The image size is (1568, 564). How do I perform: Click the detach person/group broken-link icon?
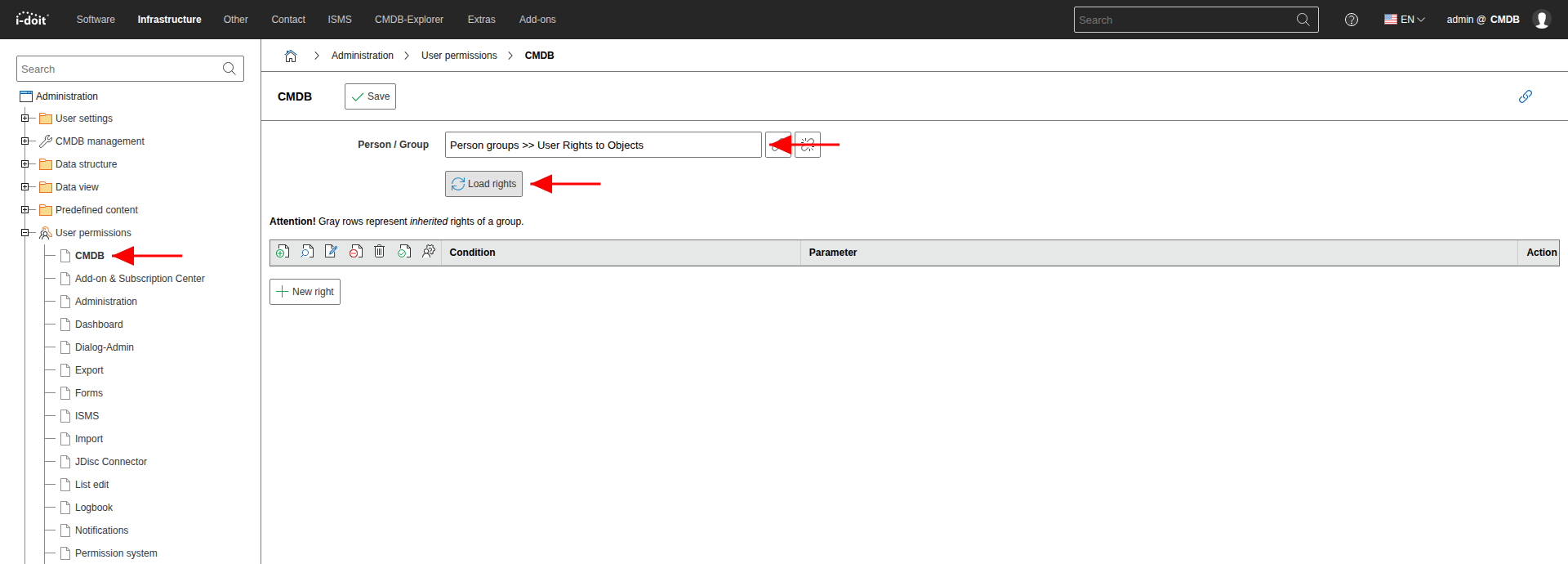pos(808,145)
